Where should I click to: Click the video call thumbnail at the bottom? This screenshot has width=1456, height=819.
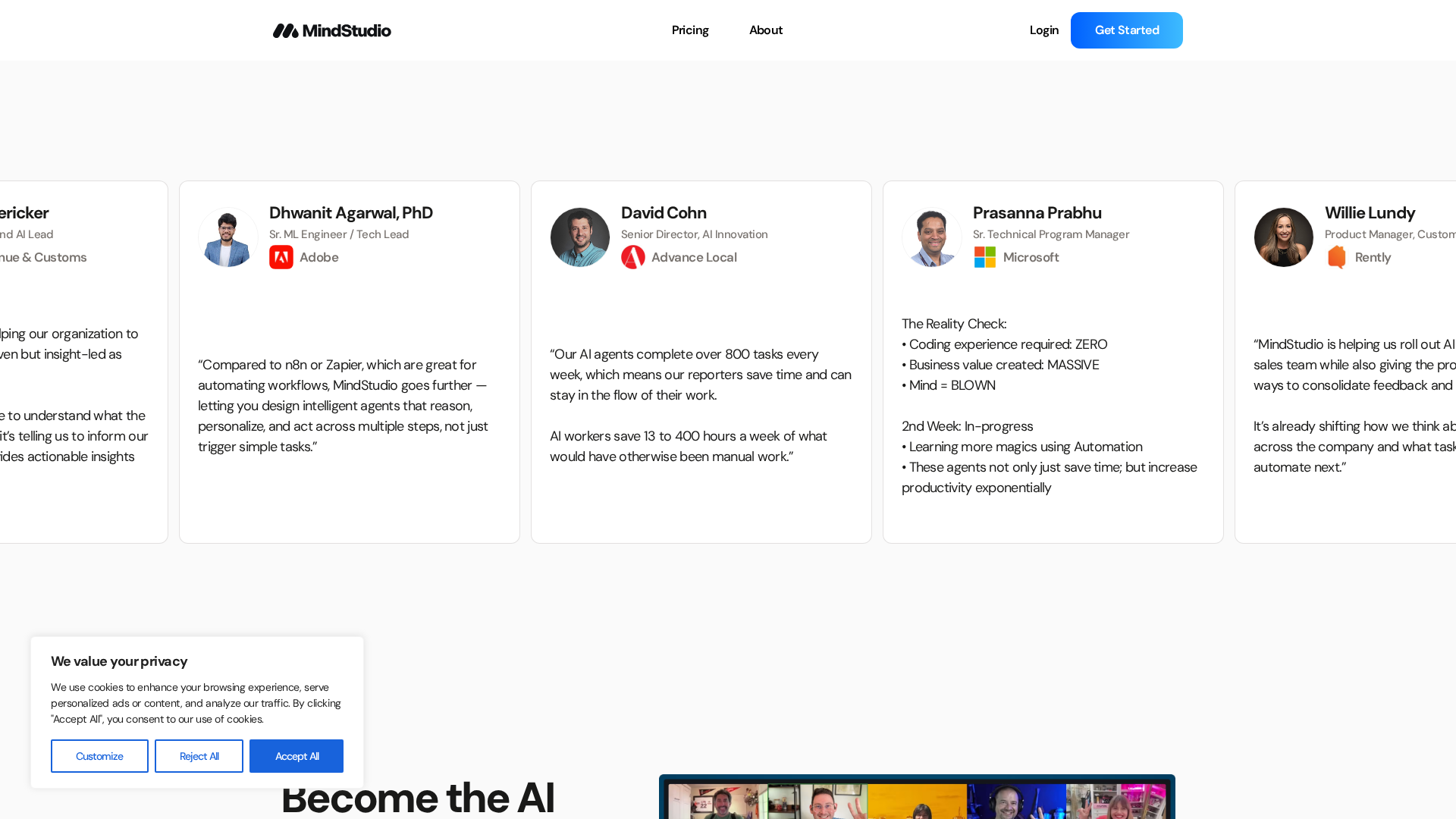tap(917, 799)
